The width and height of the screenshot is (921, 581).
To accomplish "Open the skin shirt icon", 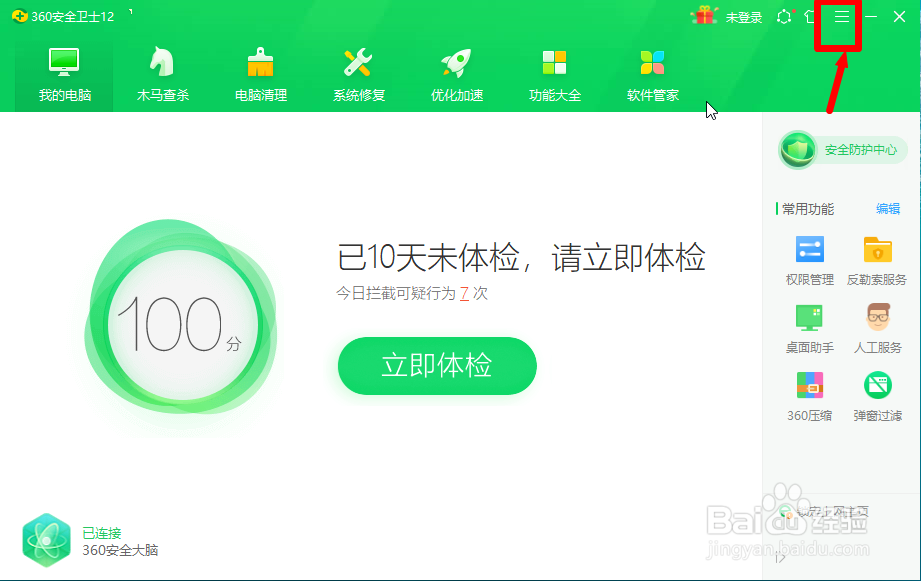I will [809, 16].
